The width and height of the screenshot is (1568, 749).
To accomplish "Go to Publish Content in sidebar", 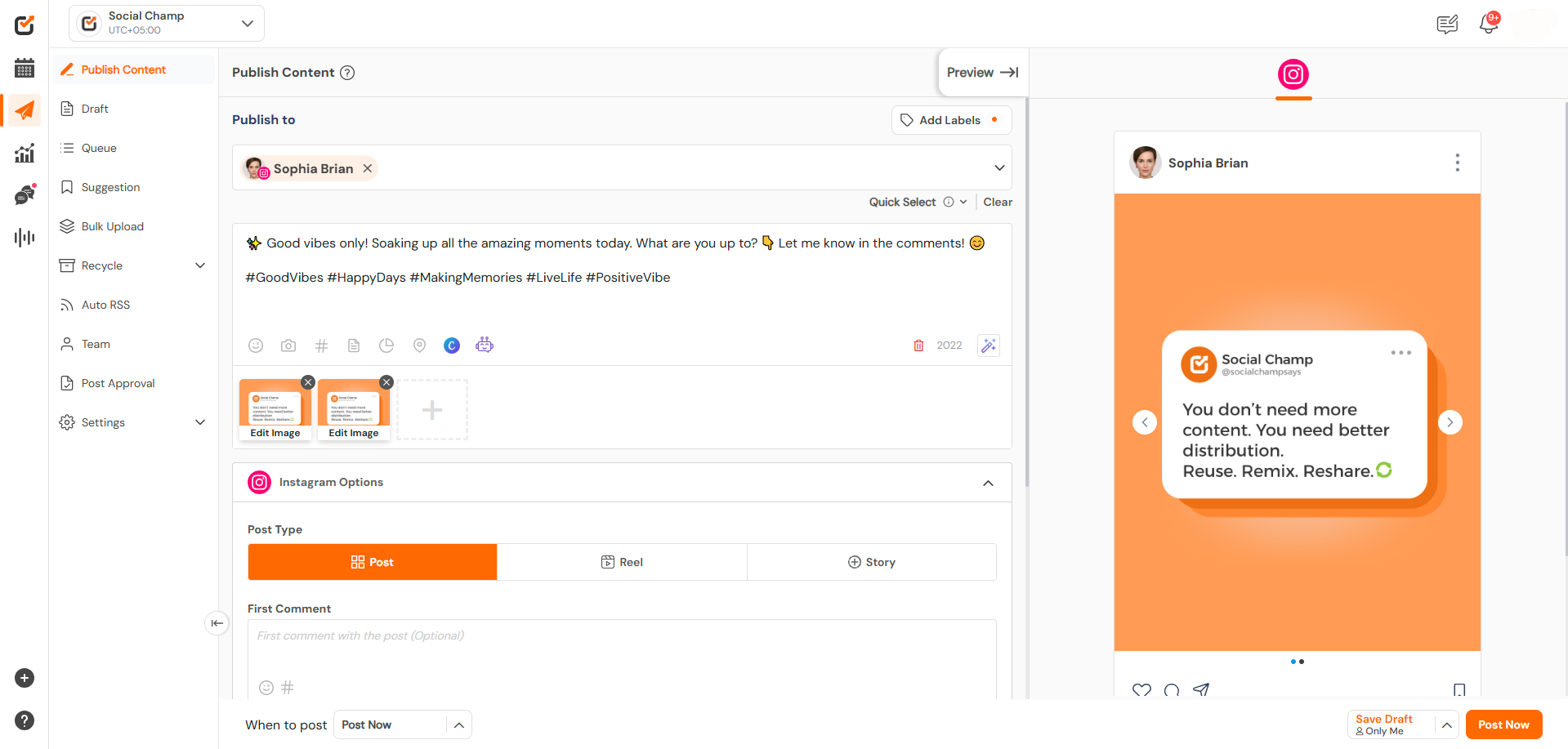I will 134,69.
